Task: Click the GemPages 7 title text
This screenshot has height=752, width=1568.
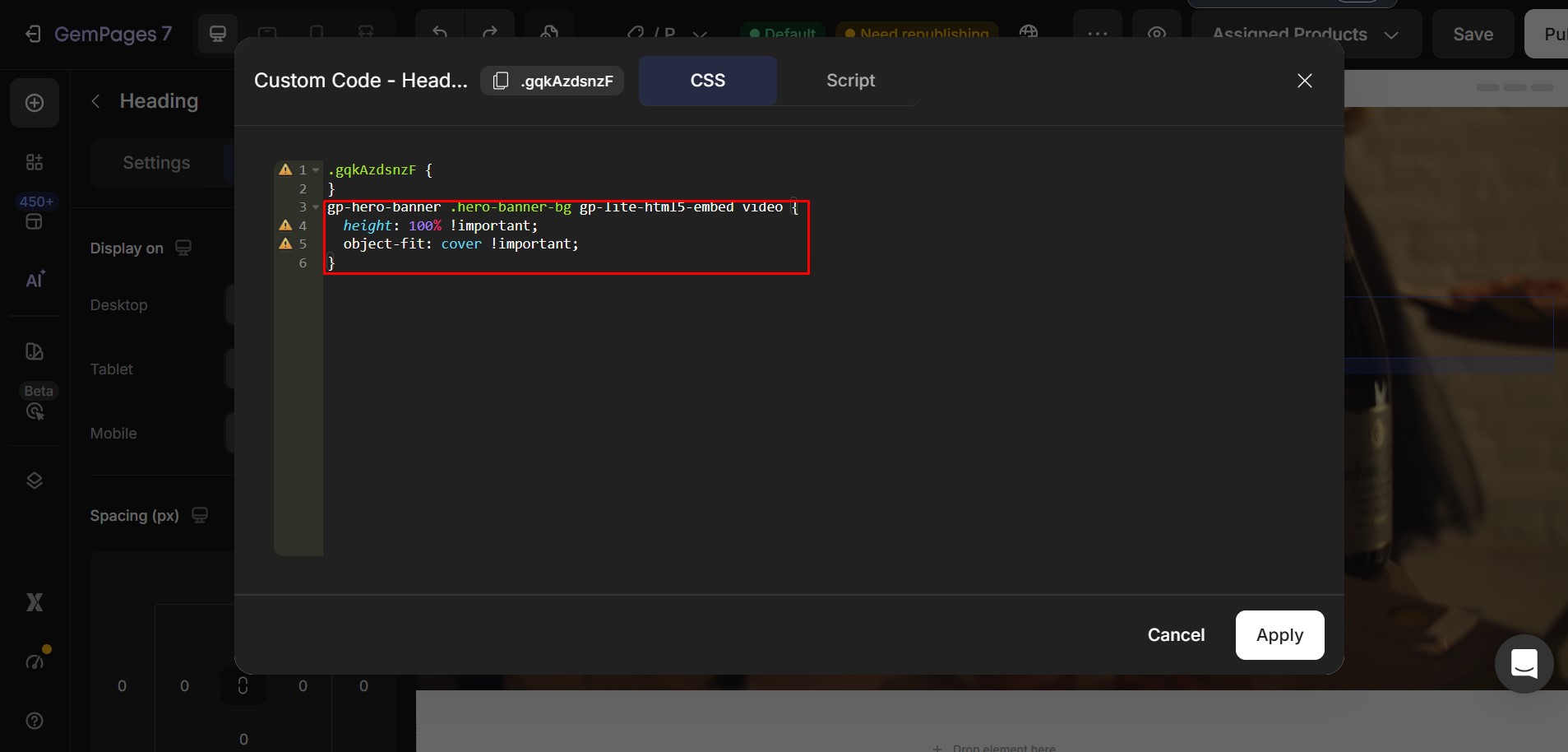Action: [113, 34]
